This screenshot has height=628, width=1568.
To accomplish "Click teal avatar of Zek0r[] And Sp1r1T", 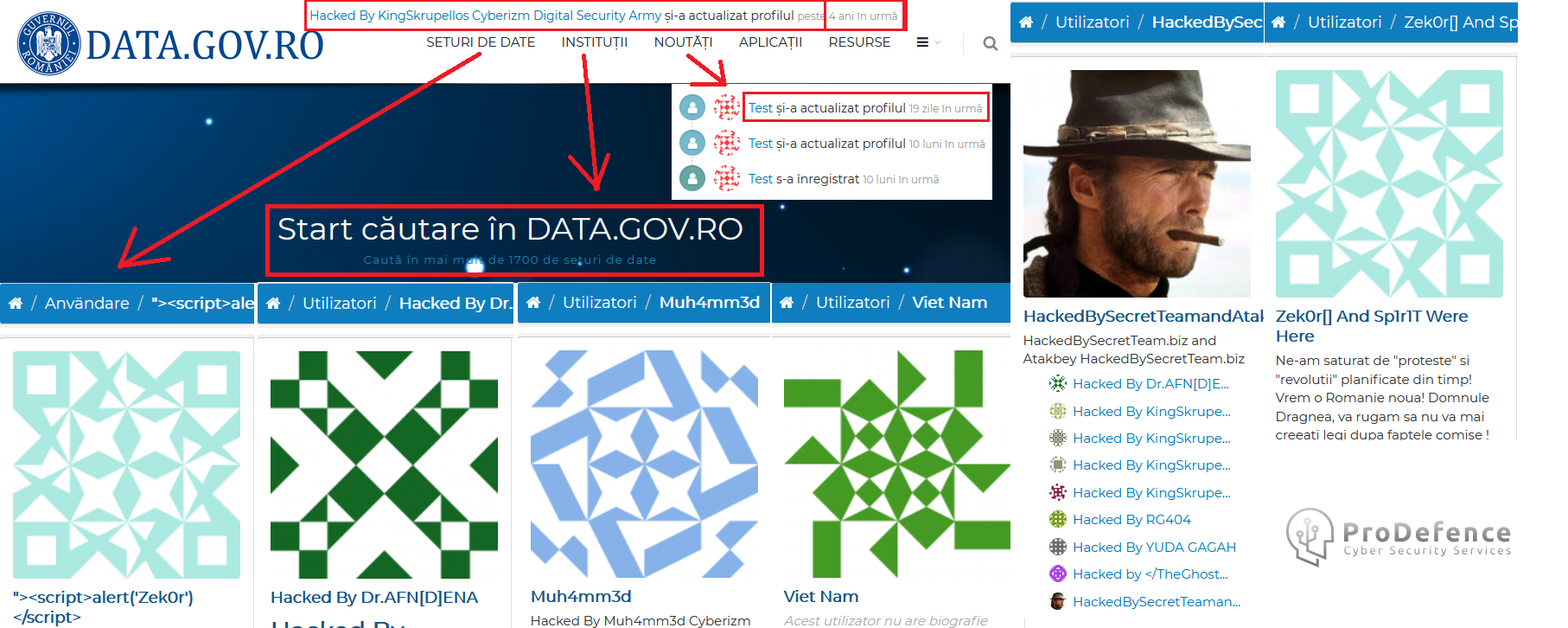I will click(x=1389, y=183).
